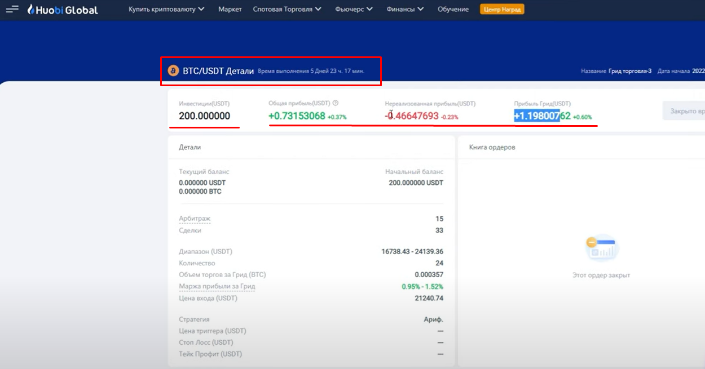
Task: Open the hamburger menu icon
Action: [12, 9]
